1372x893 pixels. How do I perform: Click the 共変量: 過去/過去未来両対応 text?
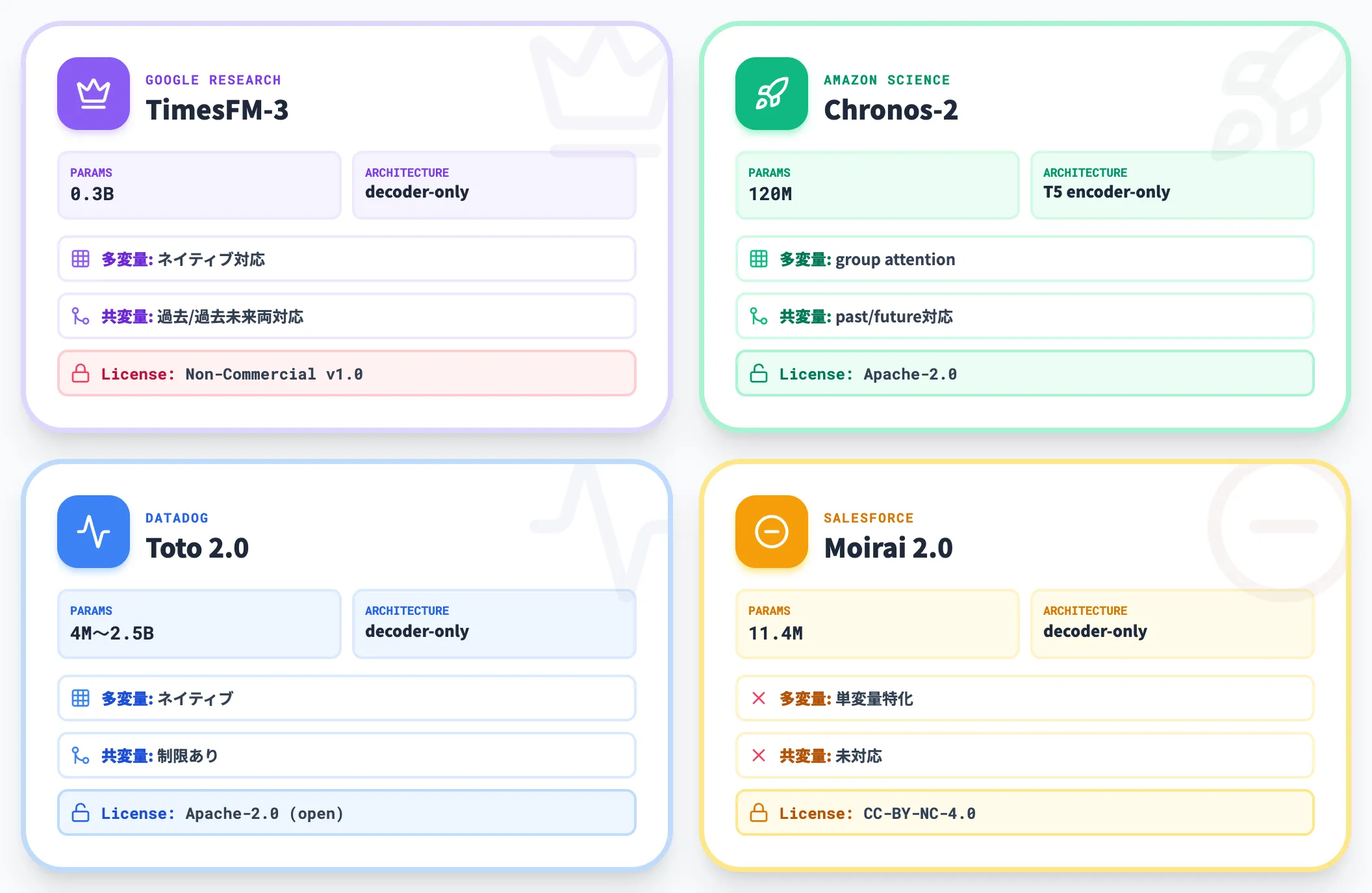coord(202,317)
